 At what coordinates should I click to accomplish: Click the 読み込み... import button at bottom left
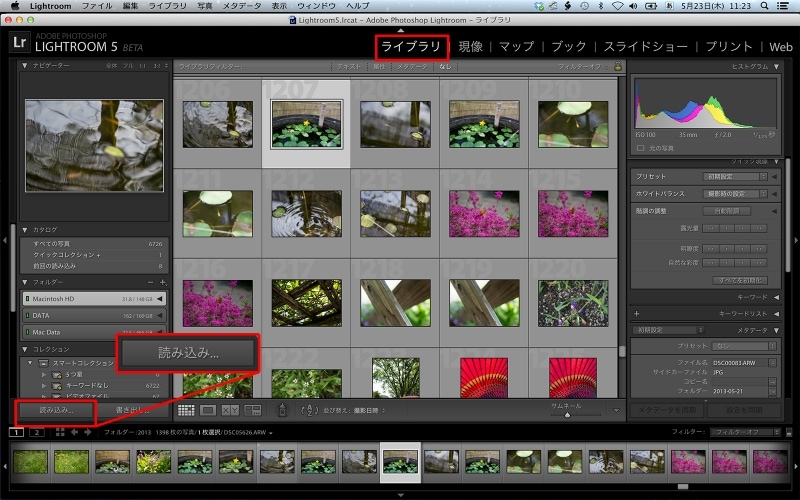56,410
